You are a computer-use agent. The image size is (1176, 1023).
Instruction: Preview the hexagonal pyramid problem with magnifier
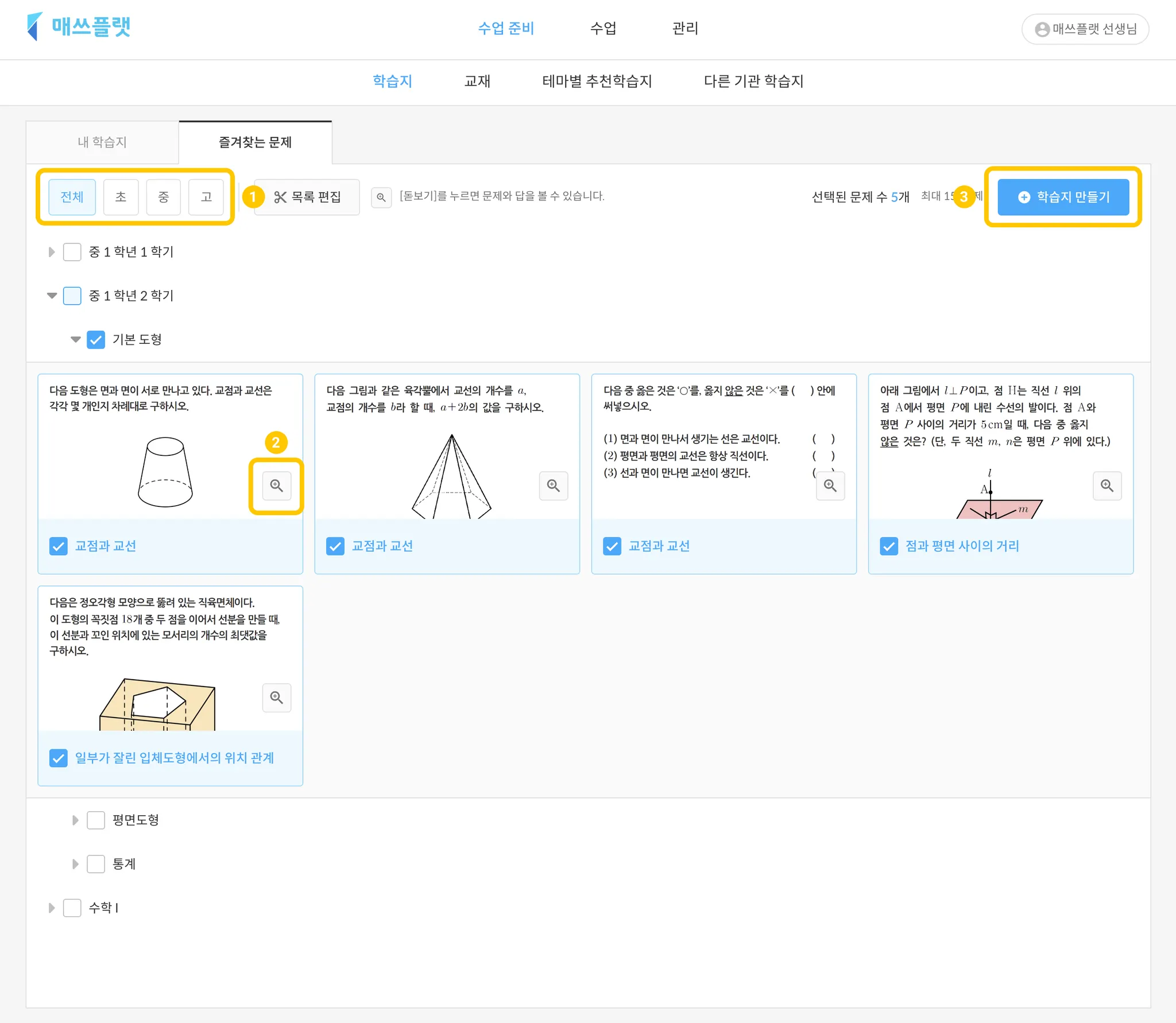click(553, 486)
